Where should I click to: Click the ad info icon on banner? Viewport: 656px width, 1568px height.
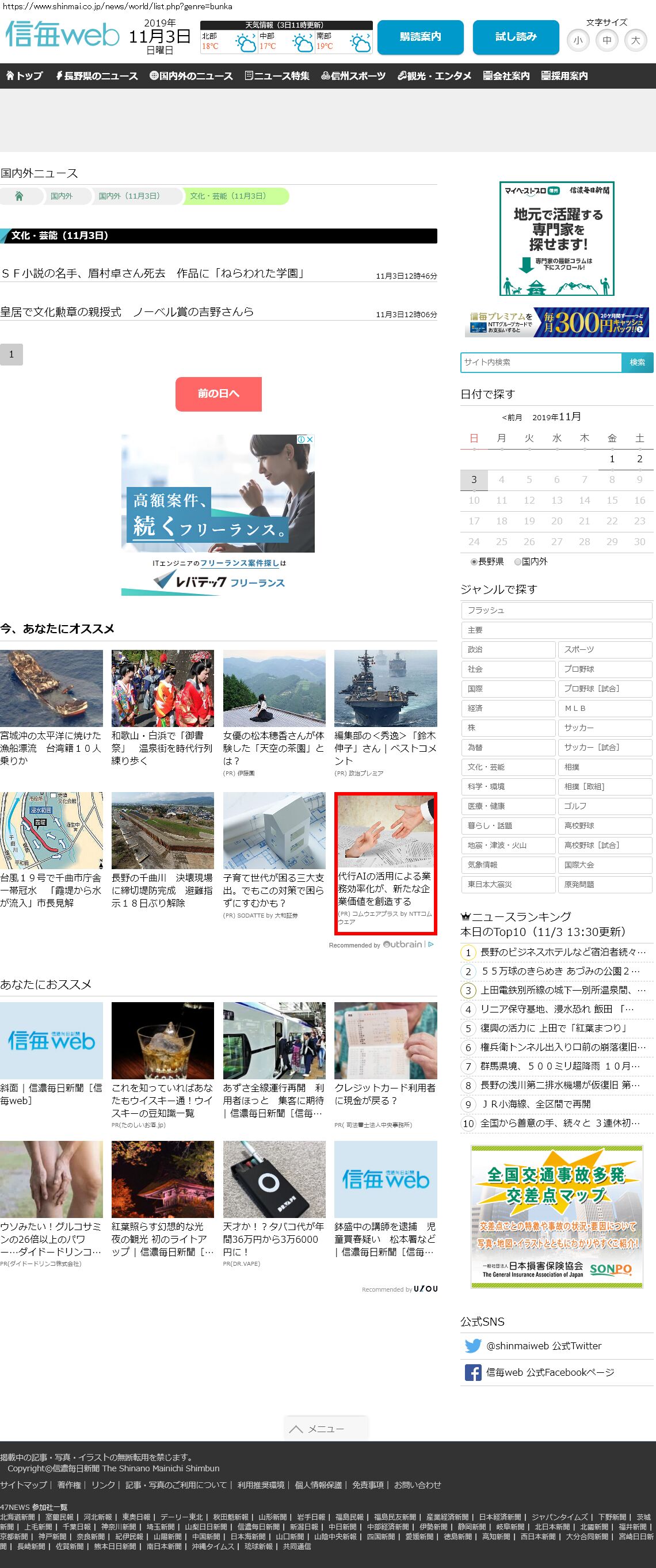click(x=301, y=439)
